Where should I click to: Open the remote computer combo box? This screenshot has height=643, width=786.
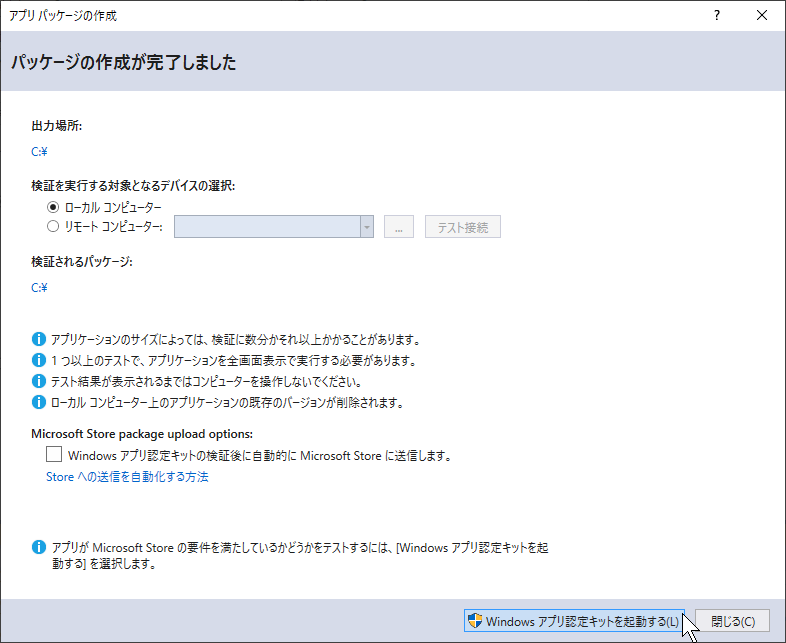(274, 227)
